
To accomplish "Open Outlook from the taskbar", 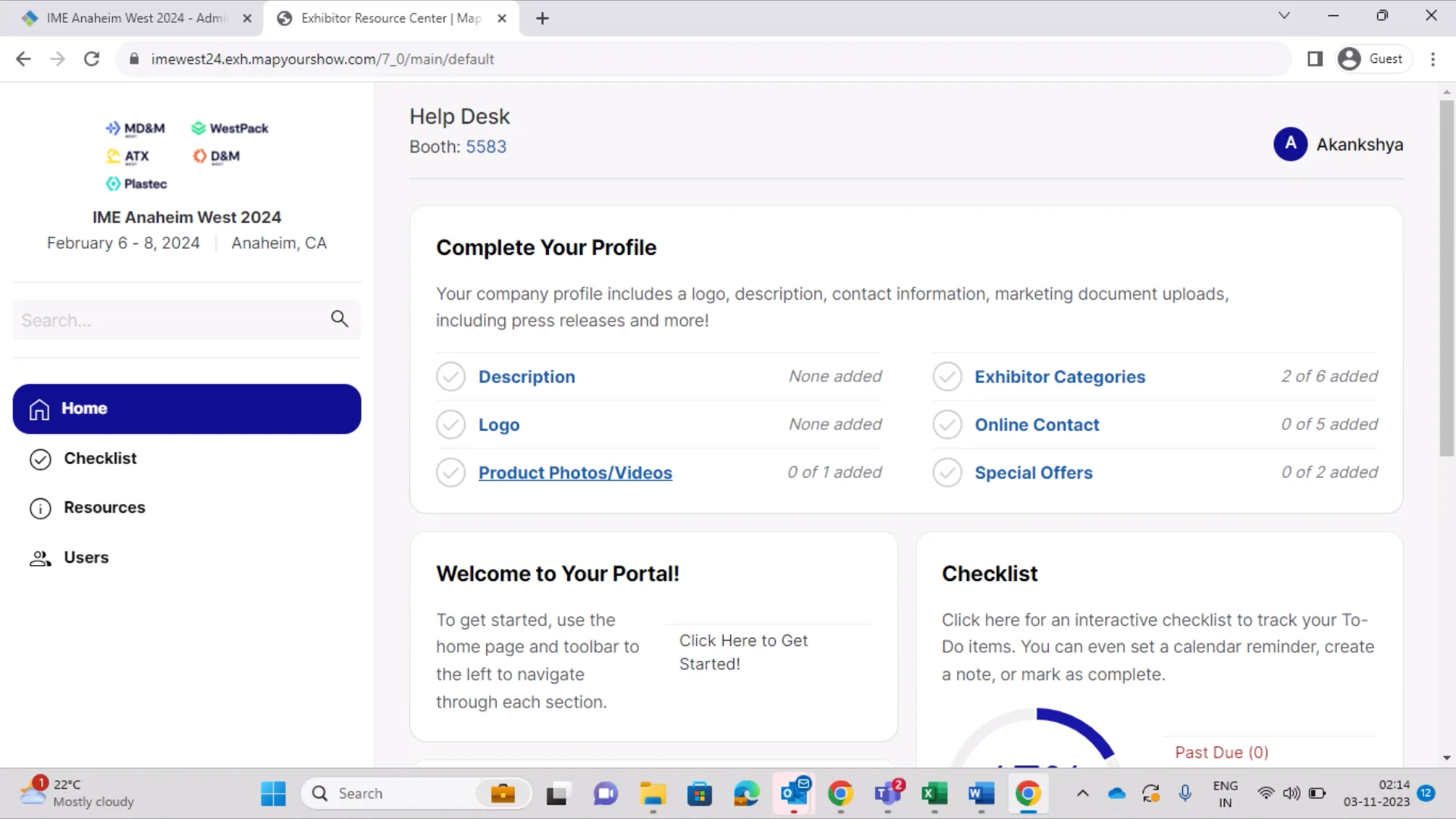I will tap(795, 792).
